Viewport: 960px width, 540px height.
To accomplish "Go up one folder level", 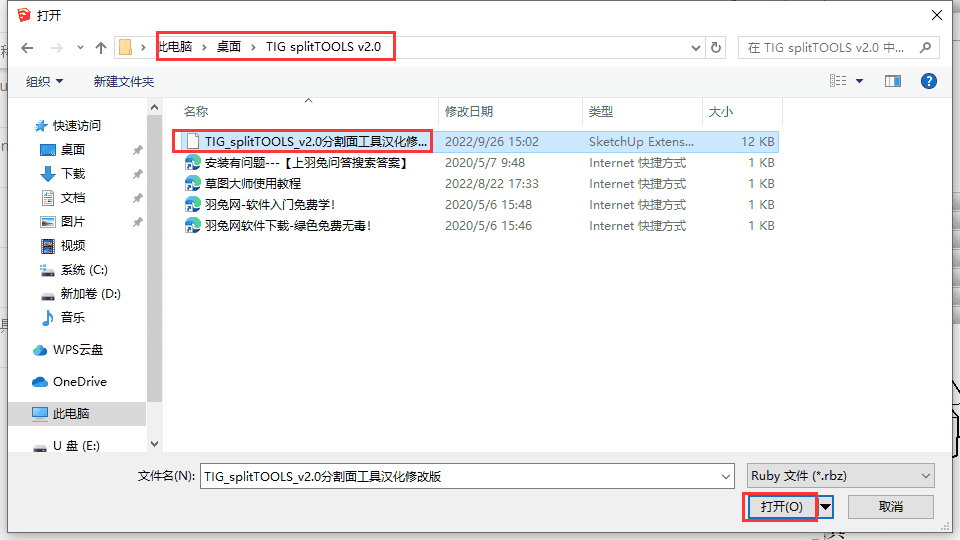I will pos(101,48).
